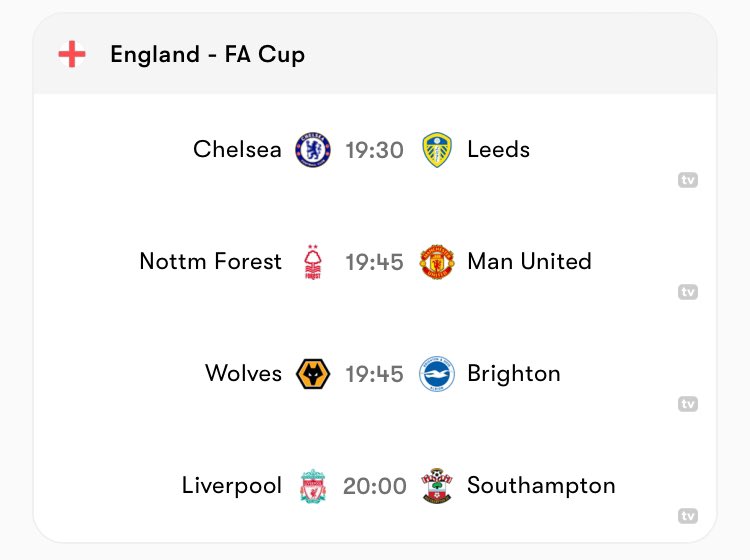Select the Southampton club crest
The height and width of the screenshot is (560, 750).
[x=437, y=486]
